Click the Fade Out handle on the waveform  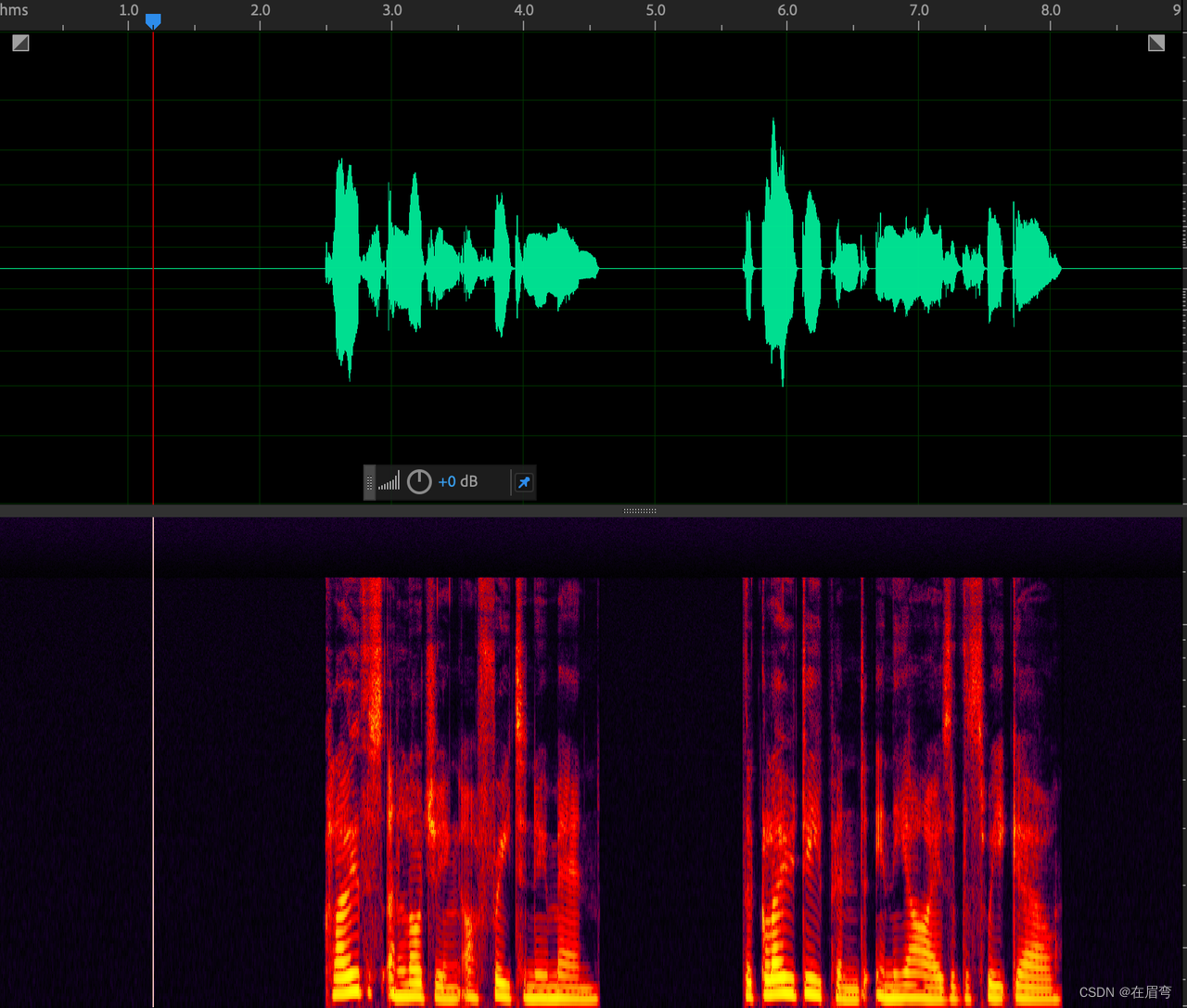[1156, 43]
